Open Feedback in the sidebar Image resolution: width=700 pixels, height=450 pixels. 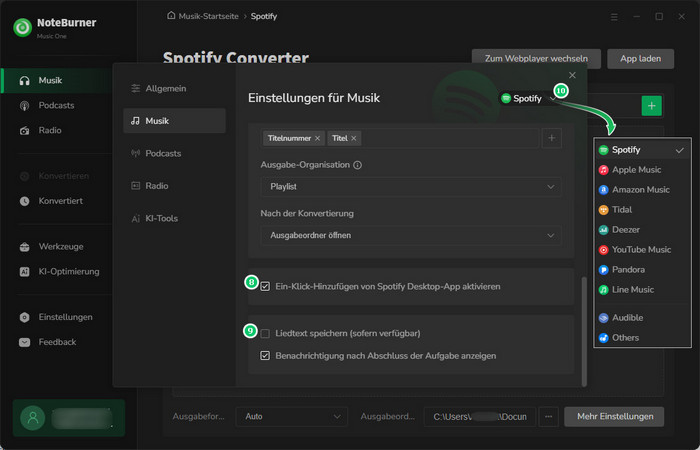click(x=57, y=342)
